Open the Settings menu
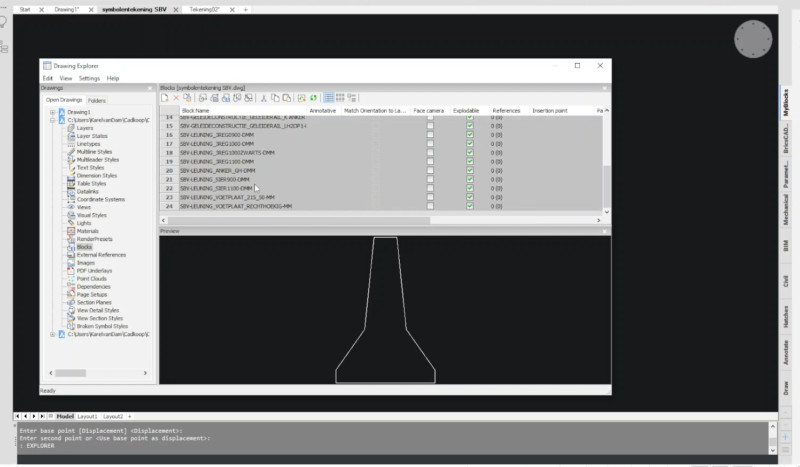800x467 pixels. click(x=89, y=78)
